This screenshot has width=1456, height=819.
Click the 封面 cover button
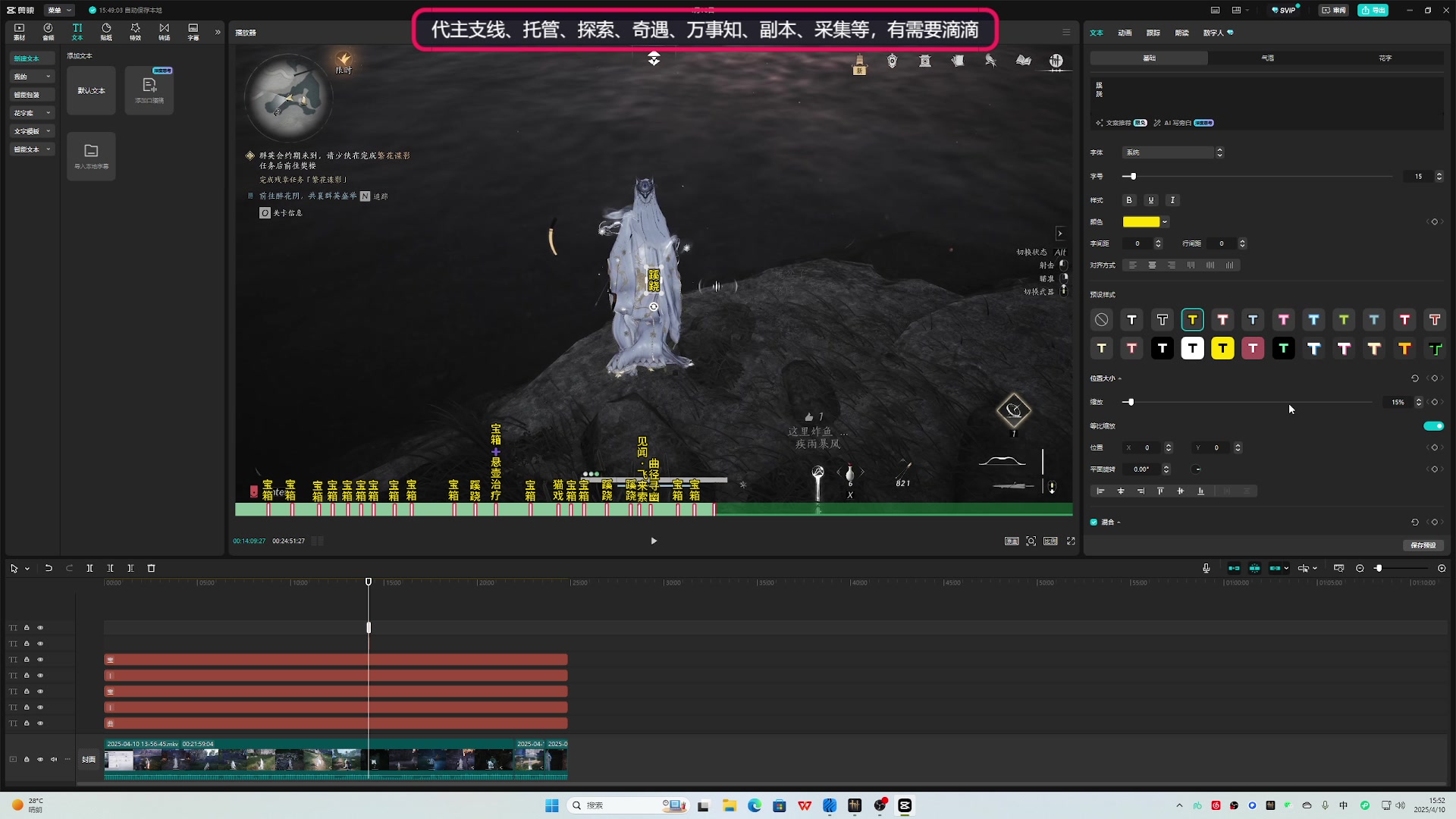[x=89, y=759]
